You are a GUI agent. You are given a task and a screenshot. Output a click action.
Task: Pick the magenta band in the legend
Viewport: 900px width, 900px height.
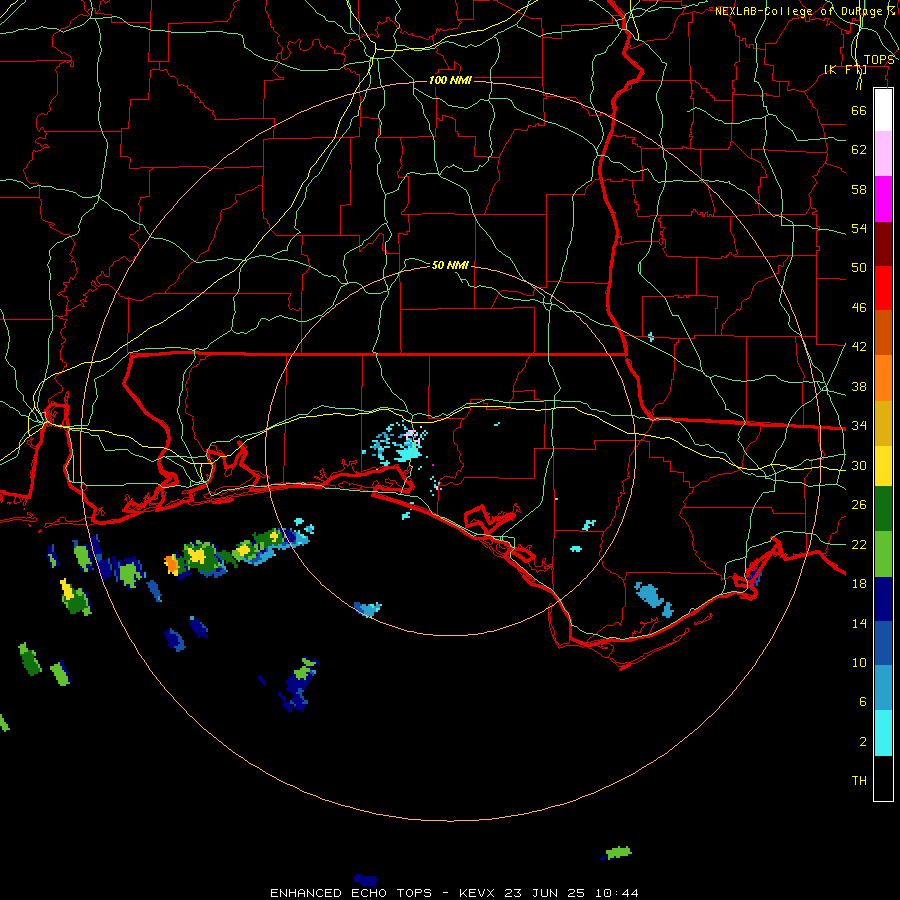click(883, 199)
